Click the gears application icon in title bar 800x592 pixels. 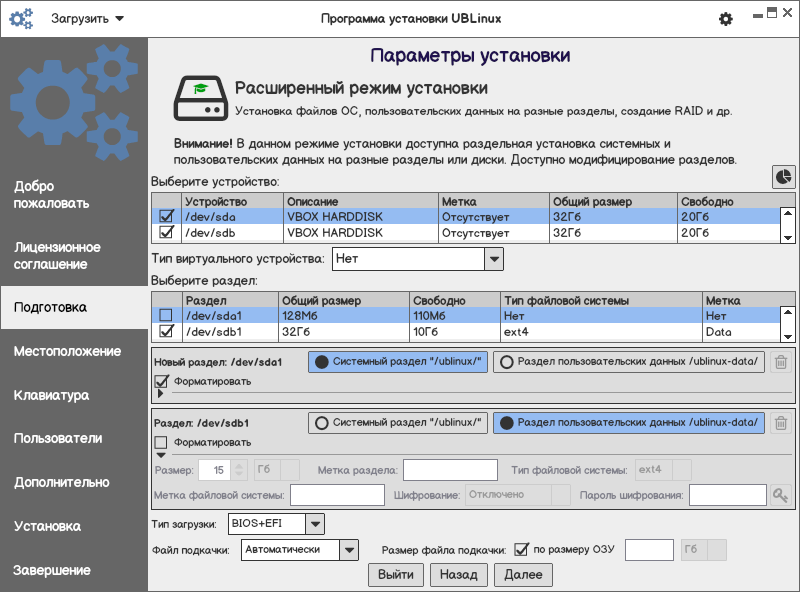tap(21, 19)
